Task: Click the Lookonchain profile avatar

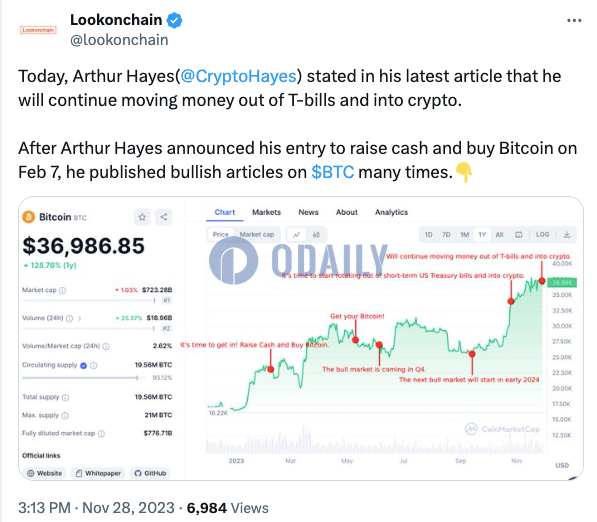Action: coord(38,30)
